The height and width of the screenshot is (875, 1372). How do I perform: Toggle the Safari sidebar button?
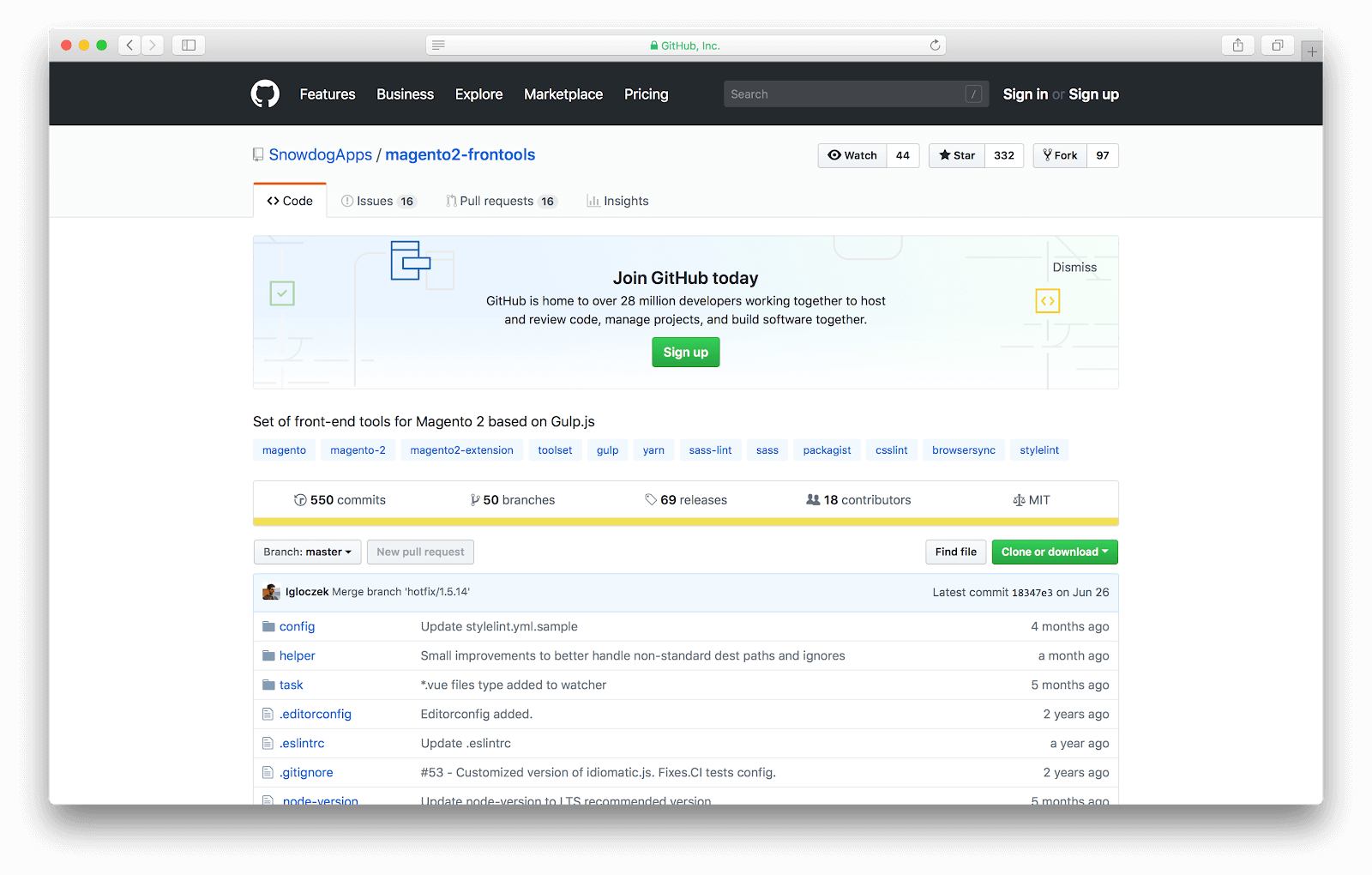point(189,45)
